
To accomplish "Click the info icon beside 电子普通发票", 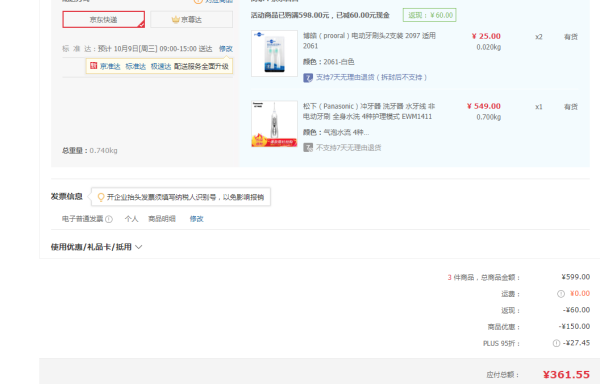I will [x=109, y=219].
